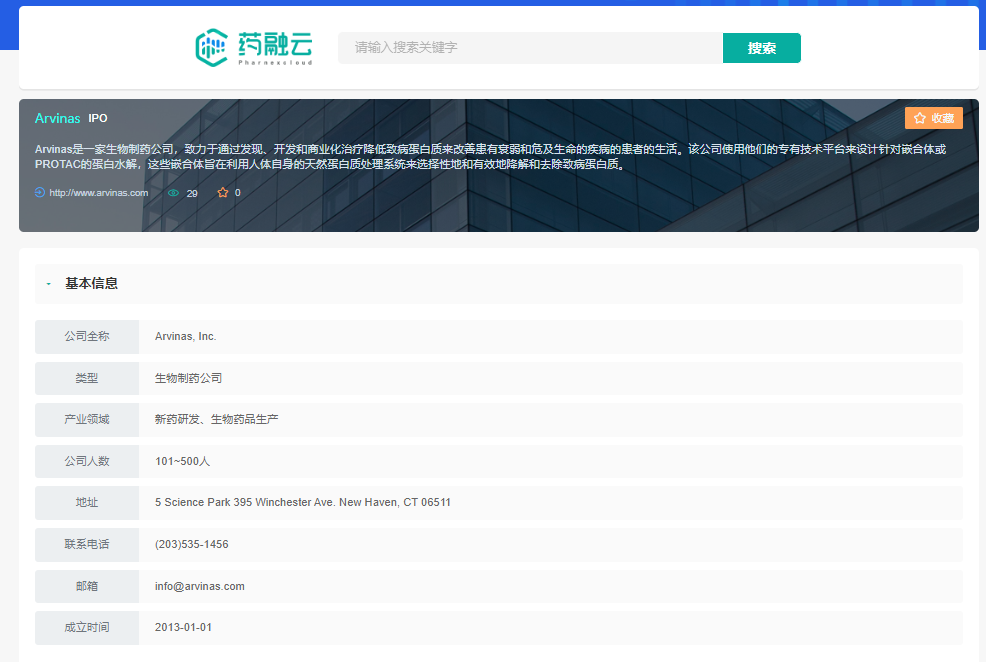Open the www.arvinas.com website link

coord(98,193)
